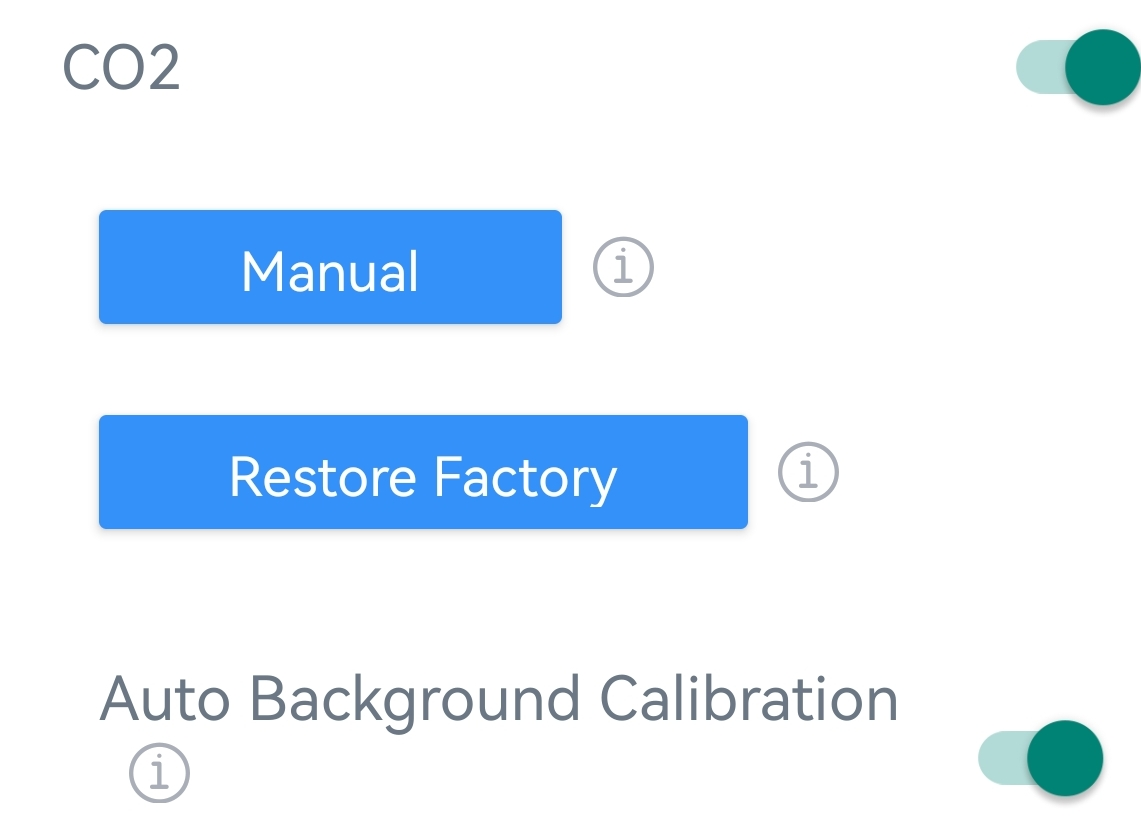The width and height of the screenshot is (1141, 837).
Task: Tap the circled i under Auto Background Calibration
Action: click(x=159, y=772)
